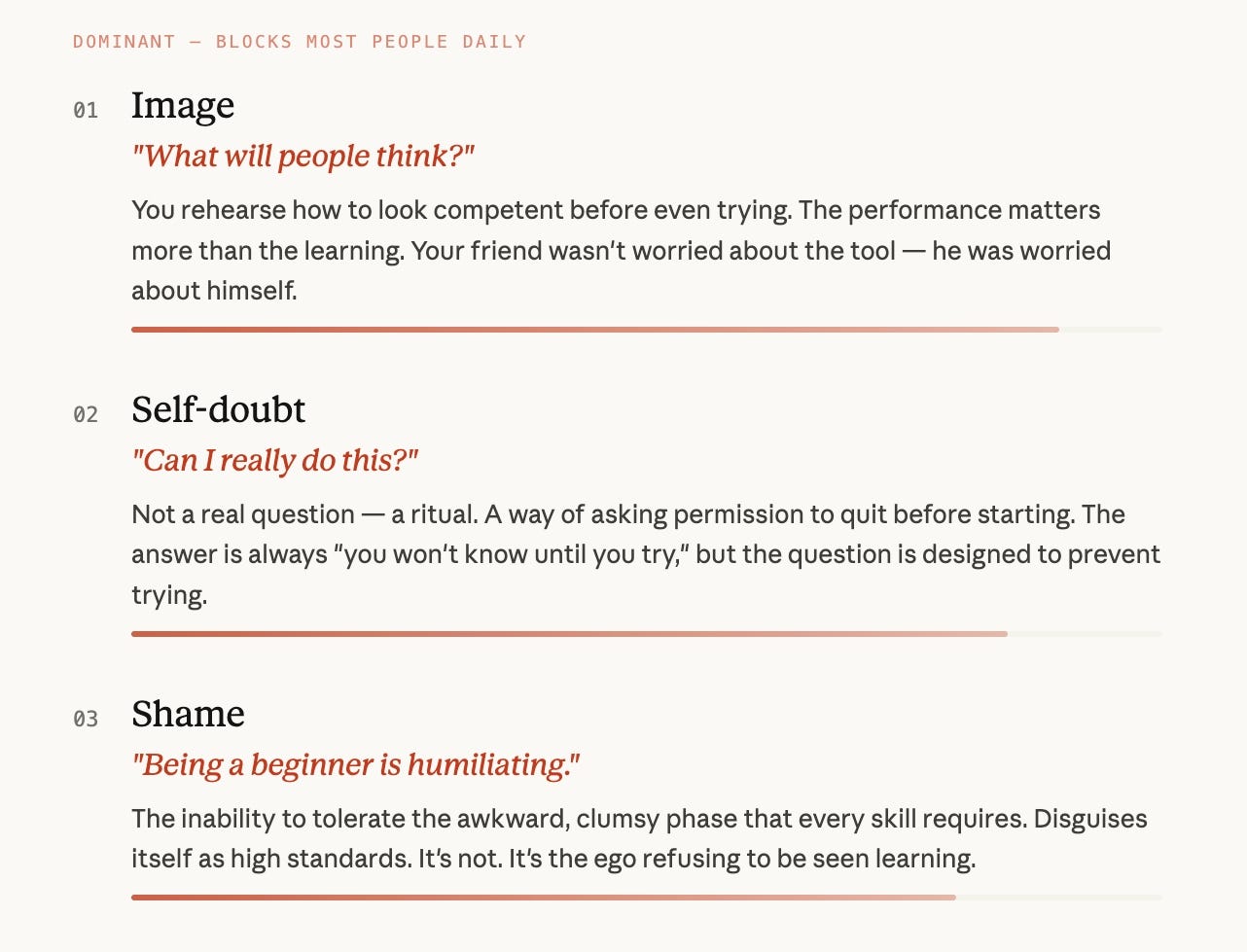Click the number 03 label
Image resolution: width=1247 pixels, height=952 pixels.
[x=86, y=720]
